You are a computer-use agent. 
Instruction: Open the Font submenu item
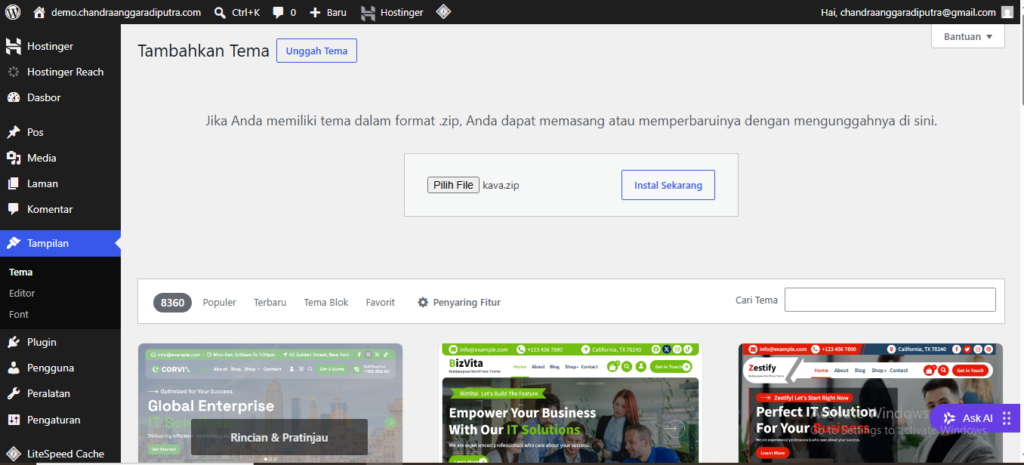(x=19, y=314)
